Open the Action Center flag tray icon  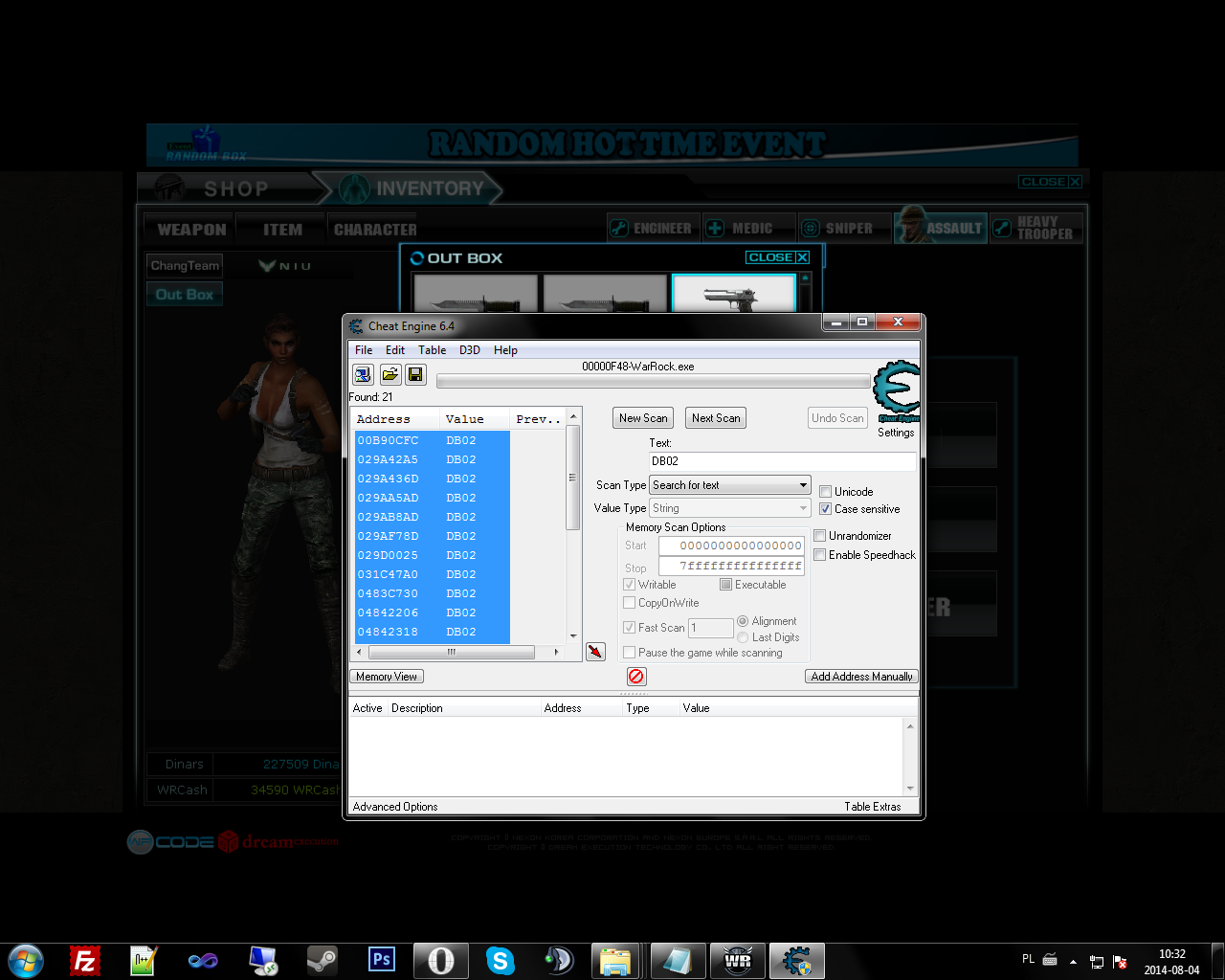[x=1120, y=962]
